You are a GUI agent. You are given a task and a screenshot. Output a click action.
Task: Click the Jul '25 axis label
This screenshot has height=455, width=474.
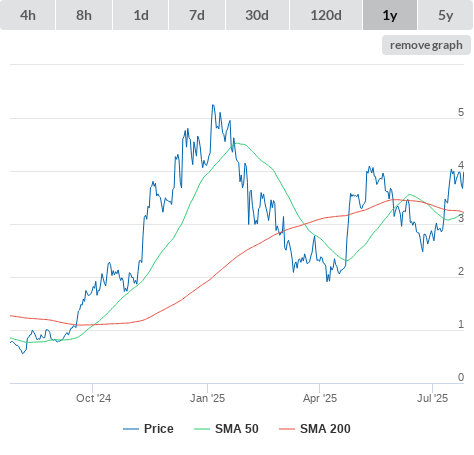tap(432, 398)
